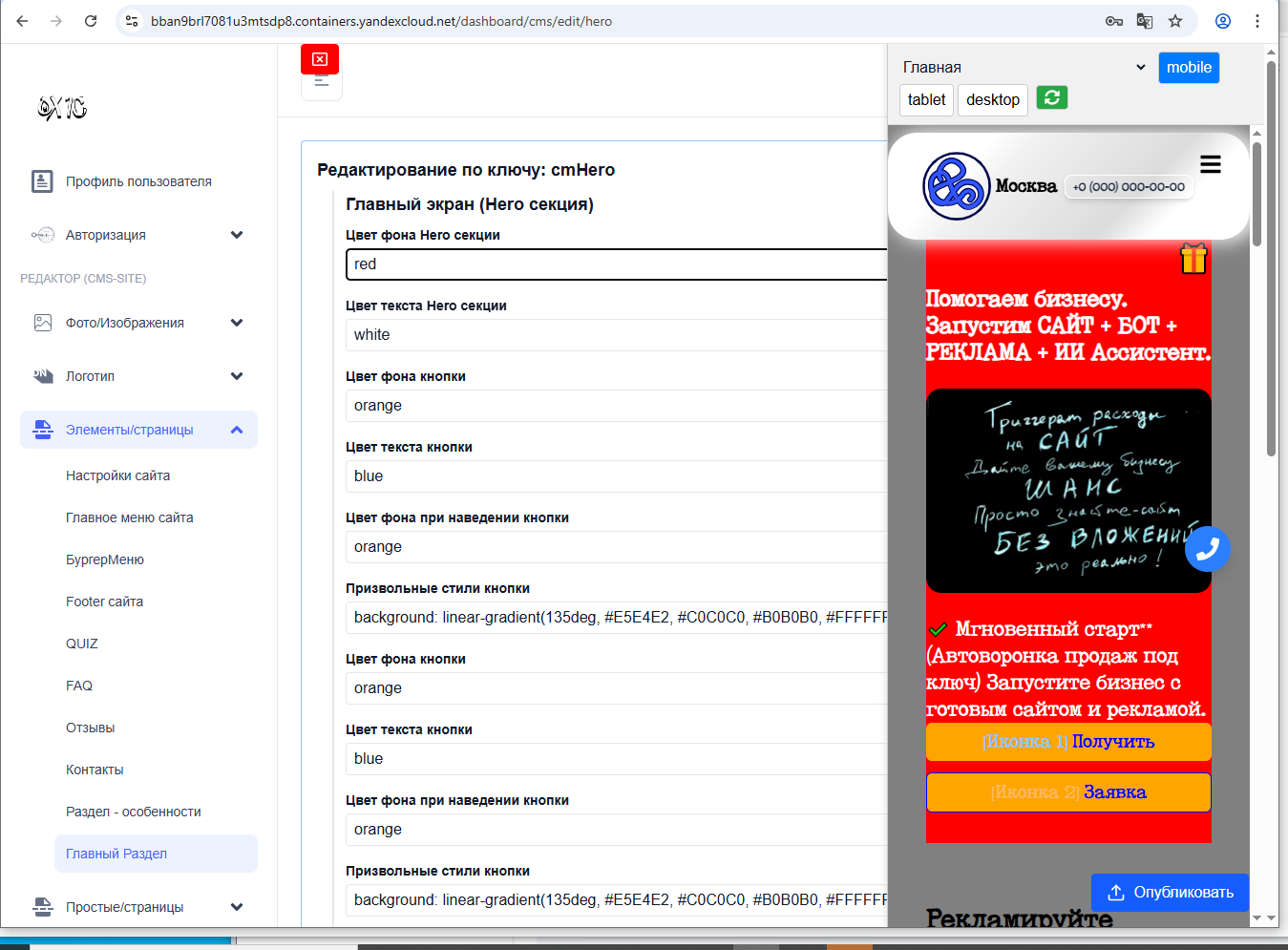Click the browser translate page icon
This screenshot has width=1288, height=950.
pos(1144,21)
